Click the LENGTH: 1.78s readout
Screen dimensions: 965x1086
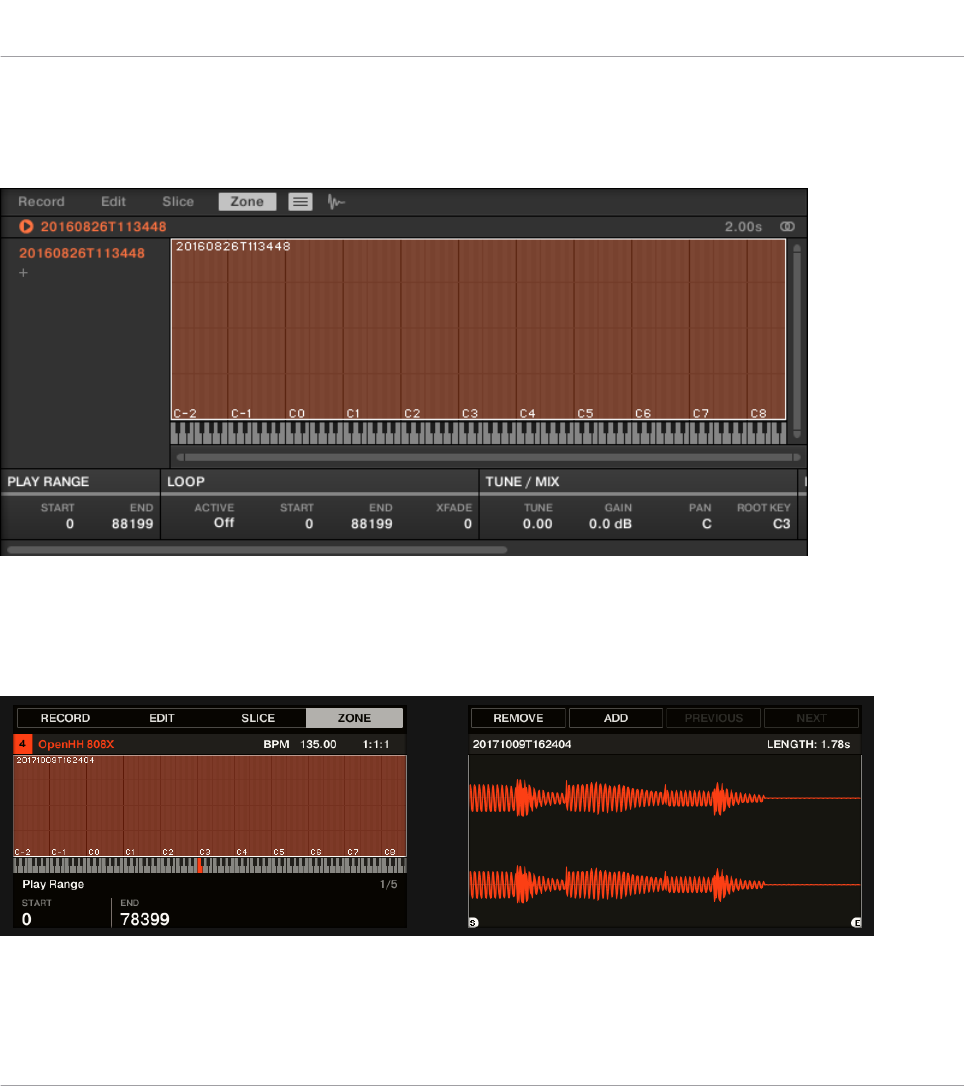point(808,745)
